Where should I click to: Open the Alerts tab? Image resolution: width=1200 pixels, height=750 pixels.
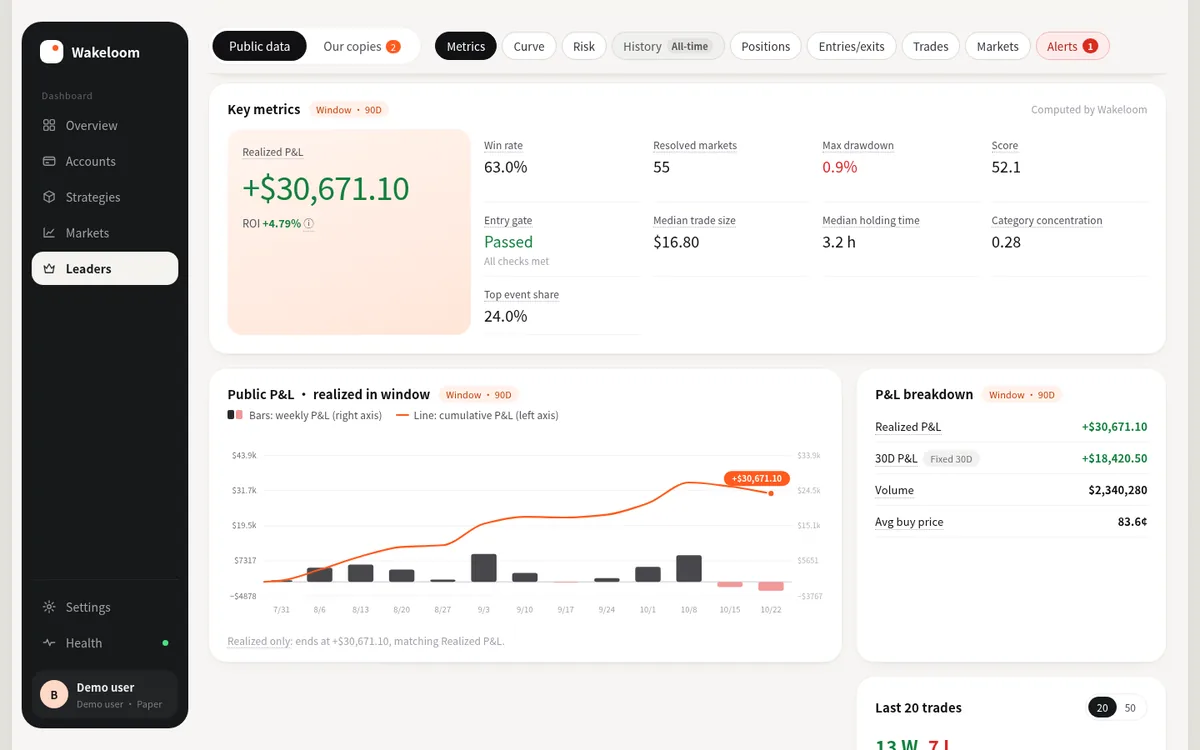pos(1073,47)
